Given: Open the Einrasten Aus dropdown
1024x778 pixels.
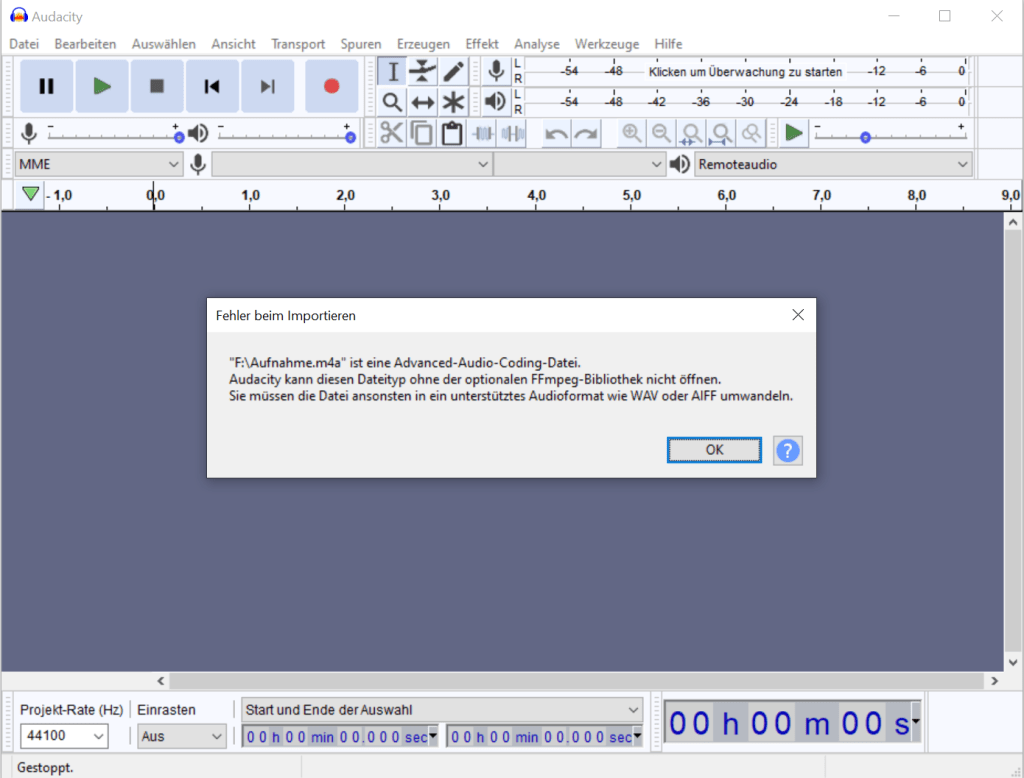Looking at the screenshot, I should coord(182,736).
